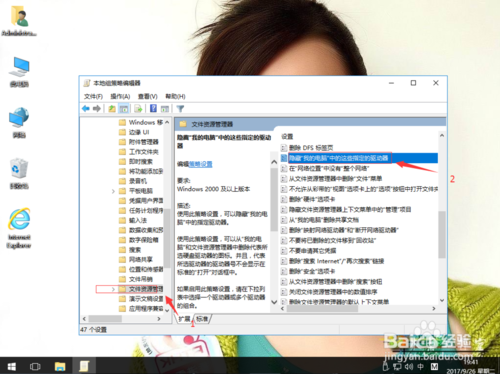Open the Windows Start button

[x=12, y=367]
